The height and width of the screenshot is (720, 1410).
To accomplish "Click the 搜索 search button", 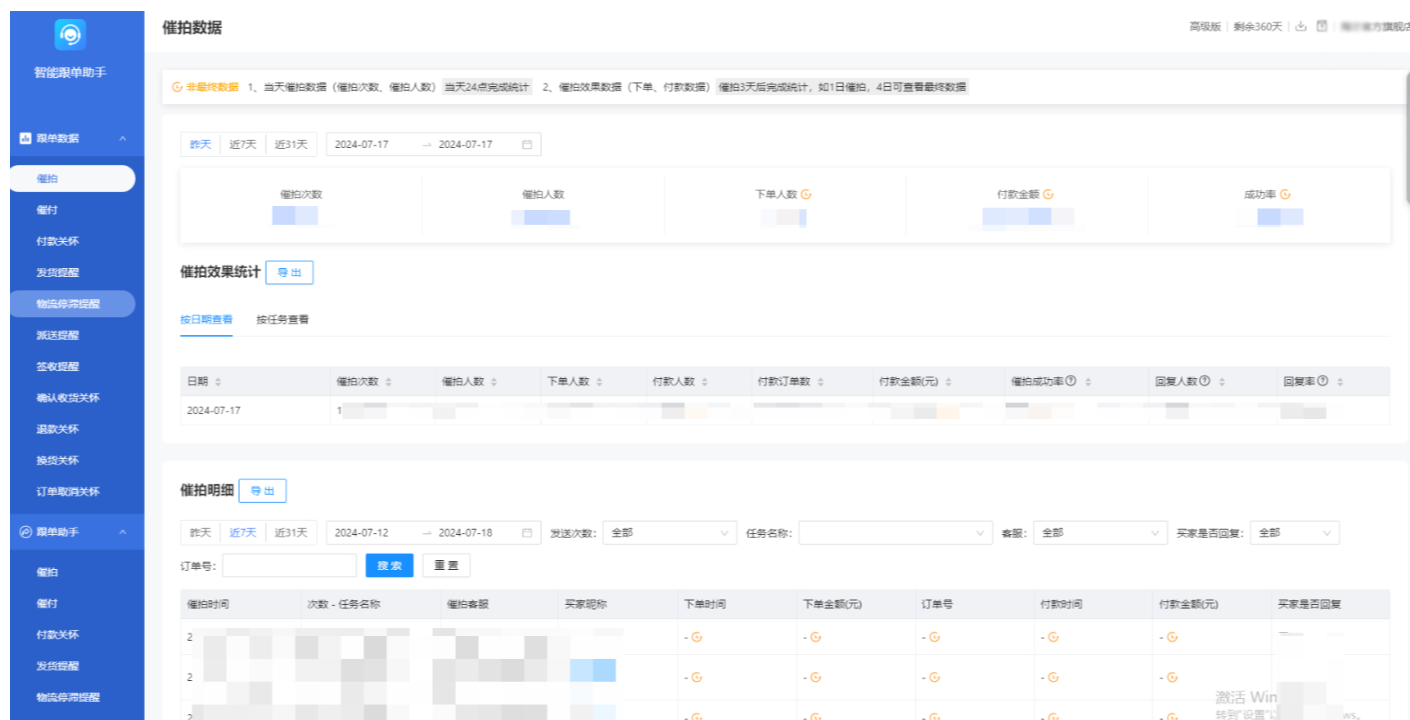I will click(389, 565).
